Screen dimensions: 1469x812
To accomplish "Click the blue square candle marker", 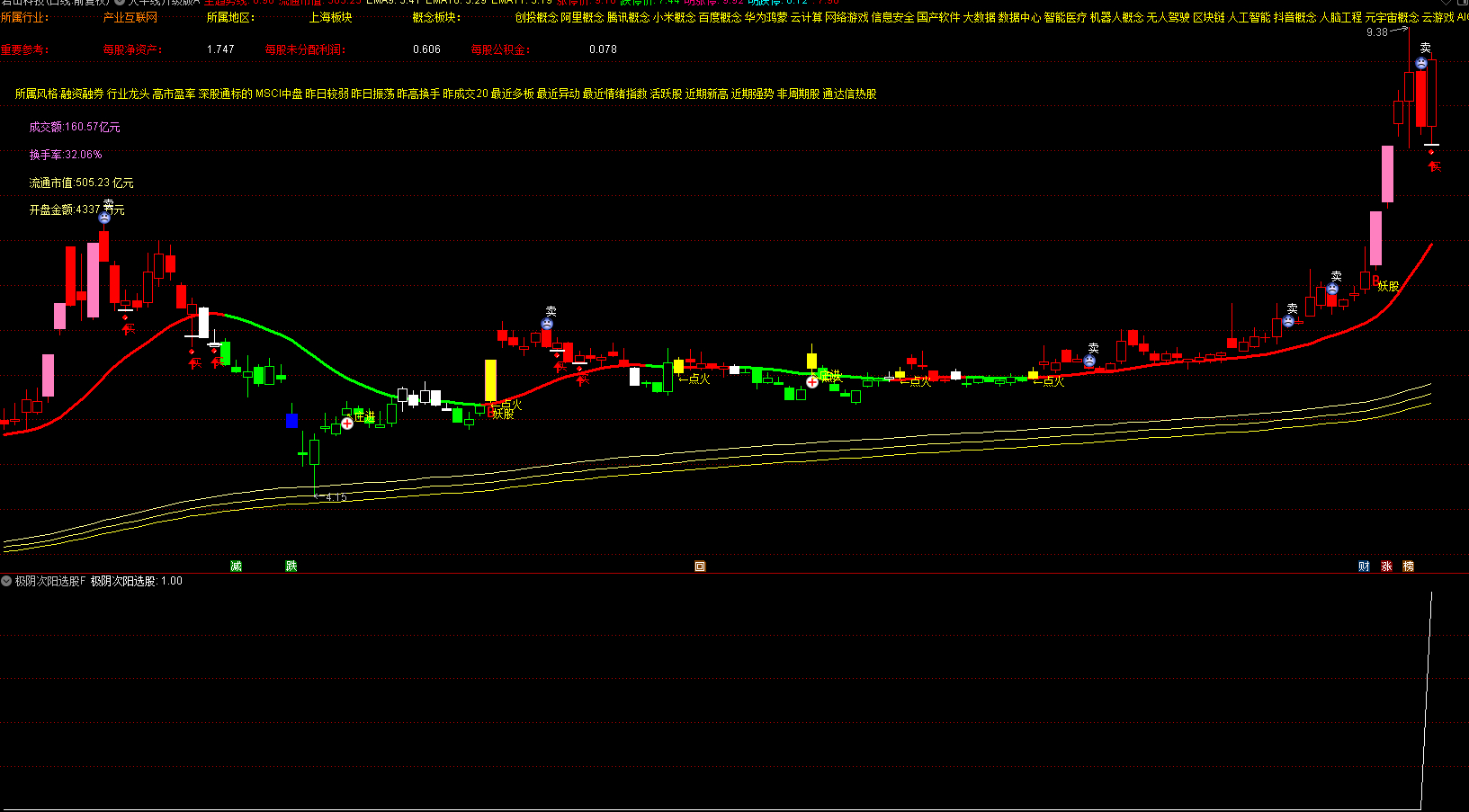I will pos(291,420).
